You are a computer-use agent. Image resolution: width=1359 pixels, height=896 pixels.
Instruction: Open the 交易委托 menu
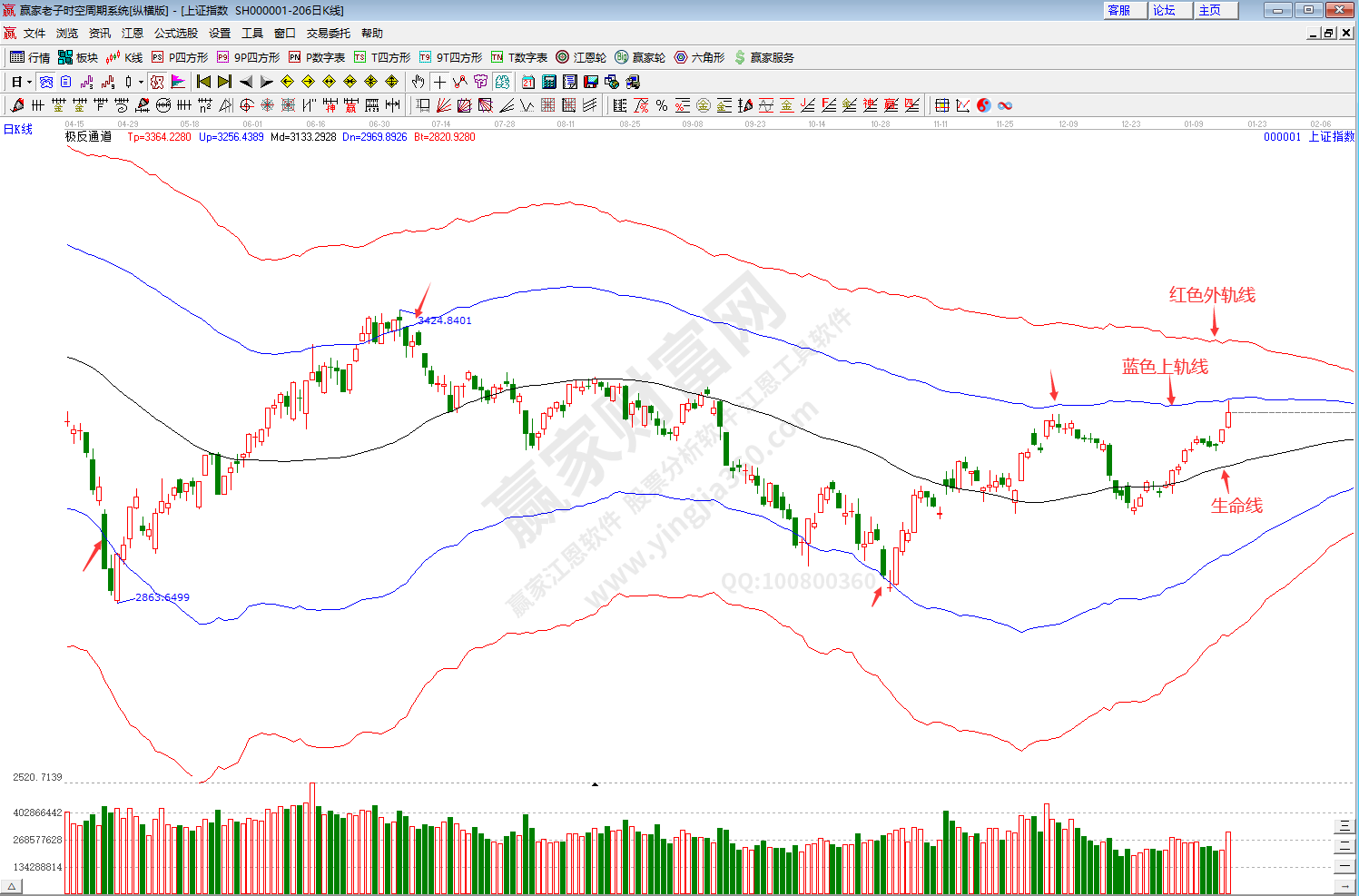pos(328,33)
